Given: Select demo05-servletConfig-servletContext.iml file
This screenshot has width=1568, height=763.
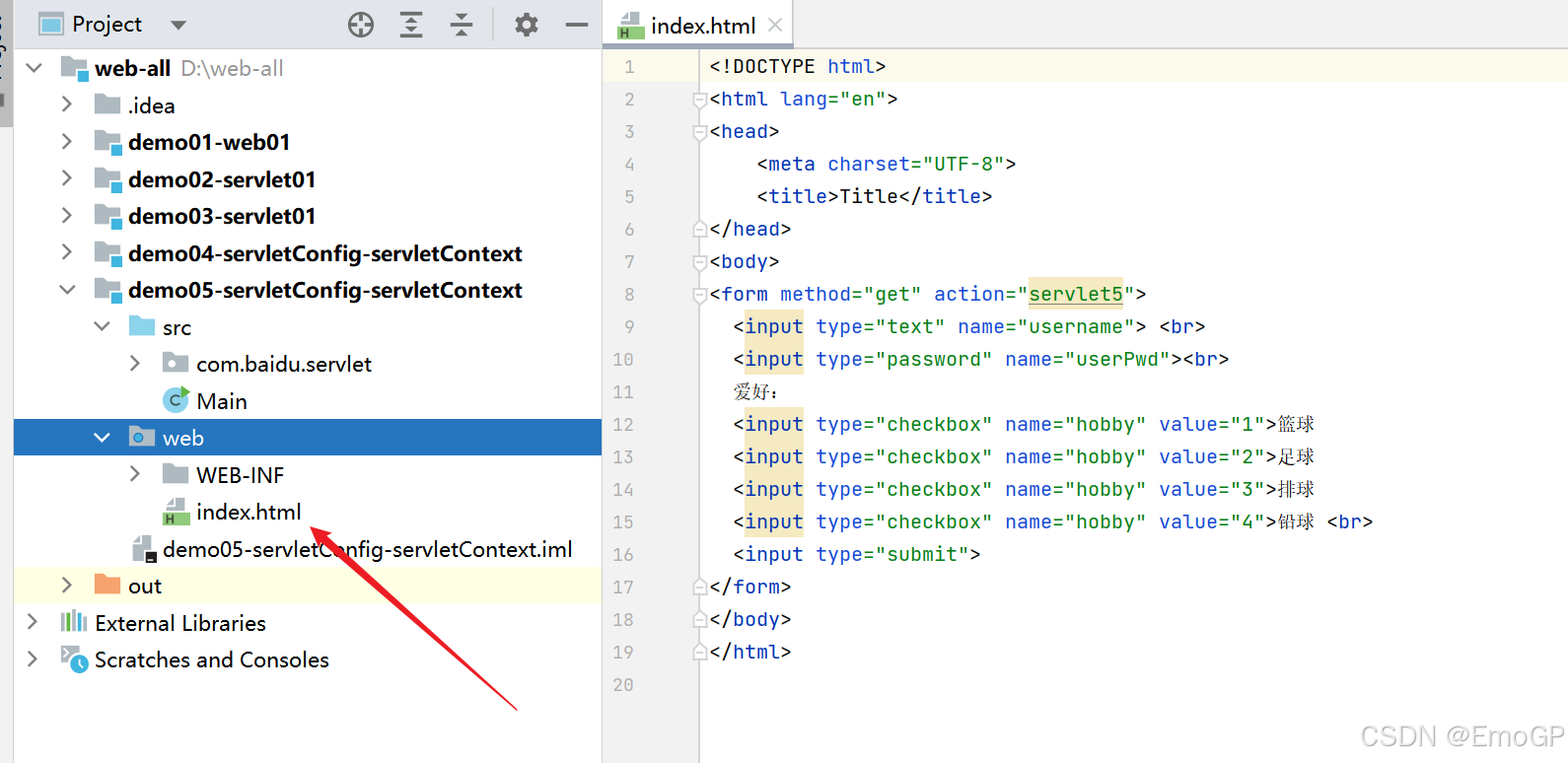Looking at the screenshot, I should 368,549.
